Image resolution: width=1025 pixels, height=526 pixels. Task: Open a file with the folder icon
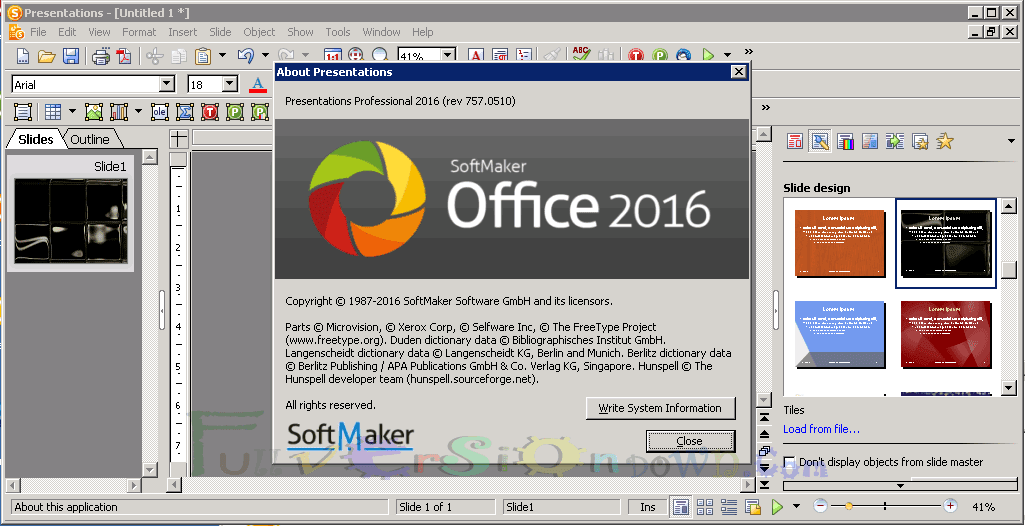pyautogui.click(x=46, y=56)
